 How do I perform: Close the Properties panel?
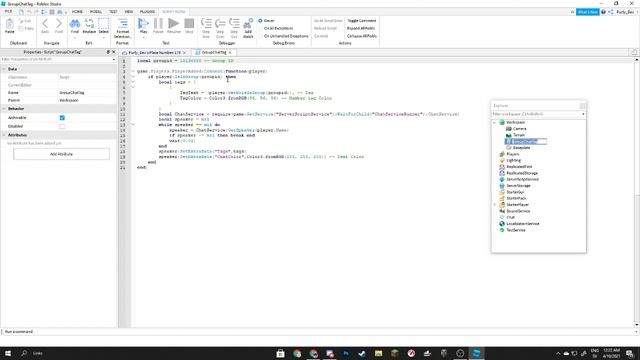[x=114, y=52]
